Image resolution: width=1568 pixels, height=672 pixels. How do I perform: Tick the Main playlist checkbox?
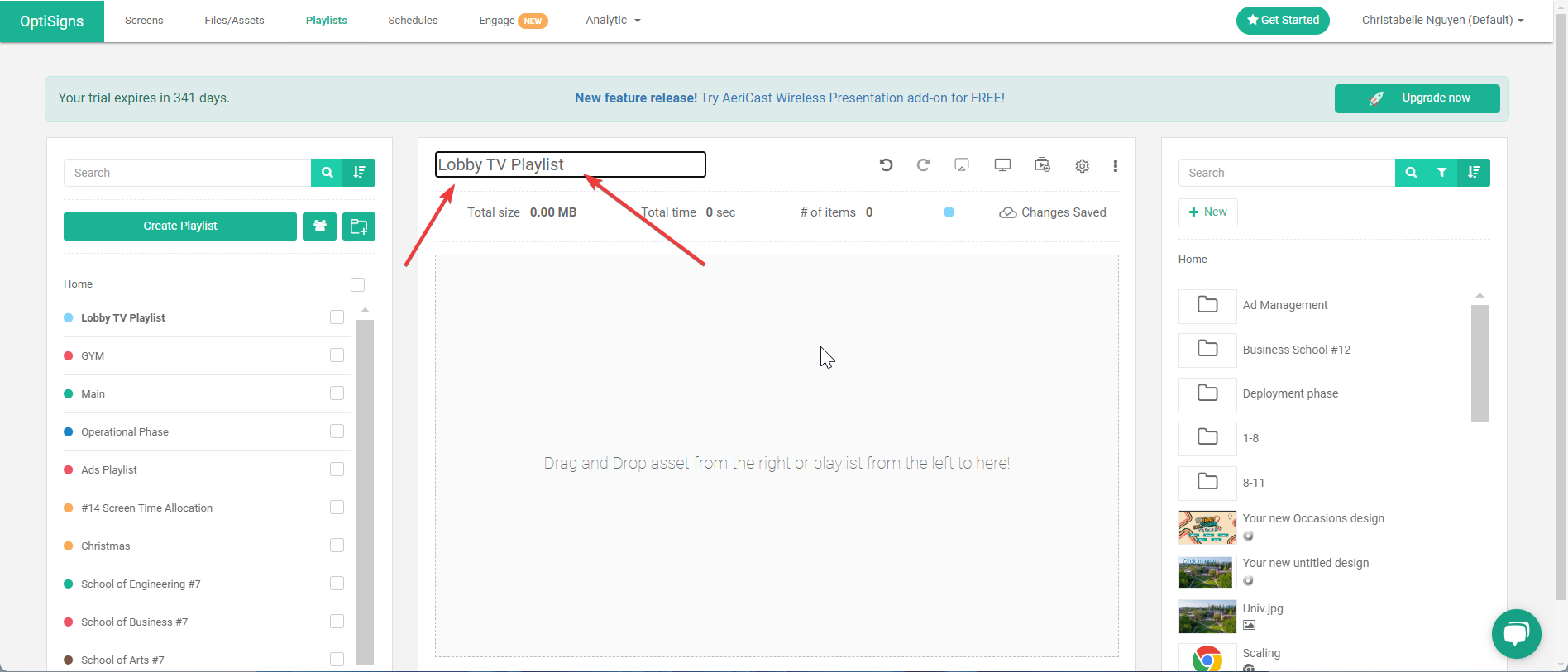[337, 393]
